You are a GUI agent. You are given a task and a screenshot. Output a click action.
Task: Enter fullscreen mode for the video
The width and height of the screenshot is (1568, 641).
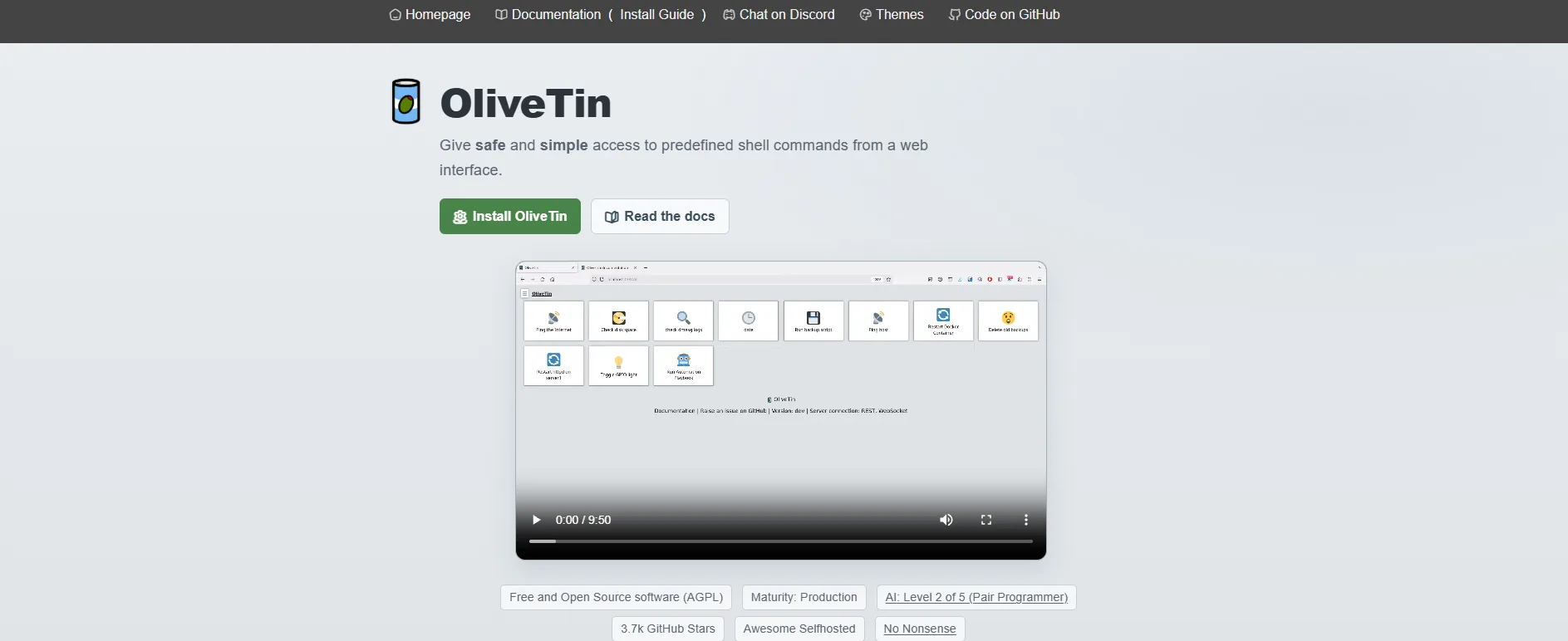(986, 520)
